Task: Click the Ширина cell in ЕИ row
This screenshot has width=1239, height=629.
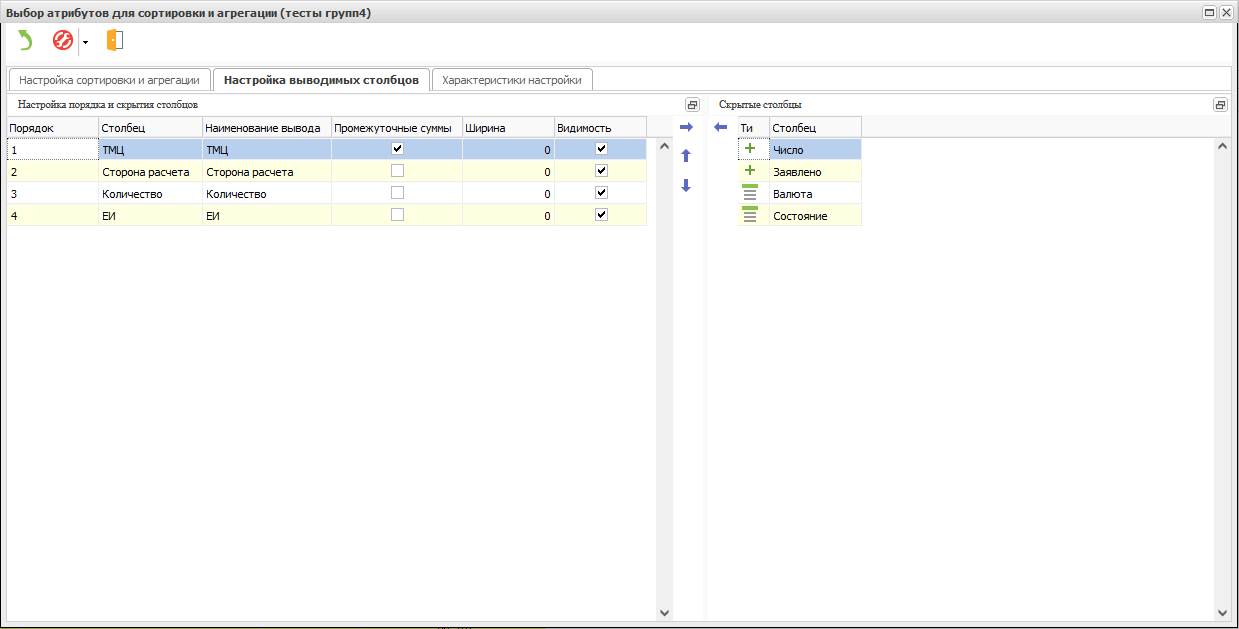Action: point(507,215)
